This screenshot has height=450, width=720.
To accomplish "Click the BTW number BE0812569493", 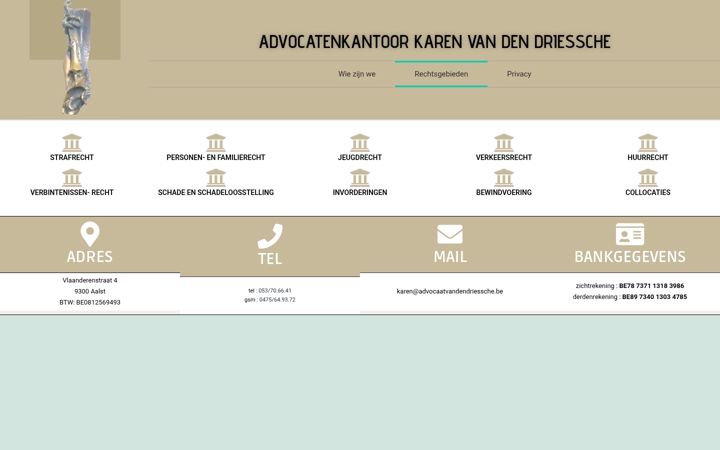I will 98,303.
